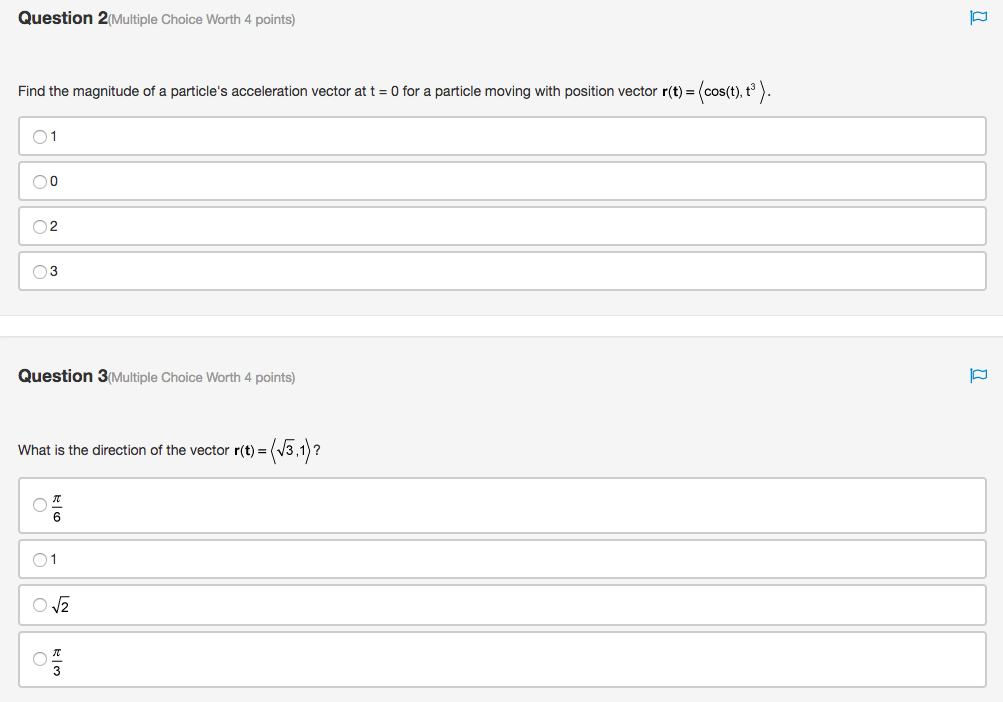Click the answer box containing √2
This screenshot has width=1003, height=702.
pyautogui.click(x=502, y=605)
